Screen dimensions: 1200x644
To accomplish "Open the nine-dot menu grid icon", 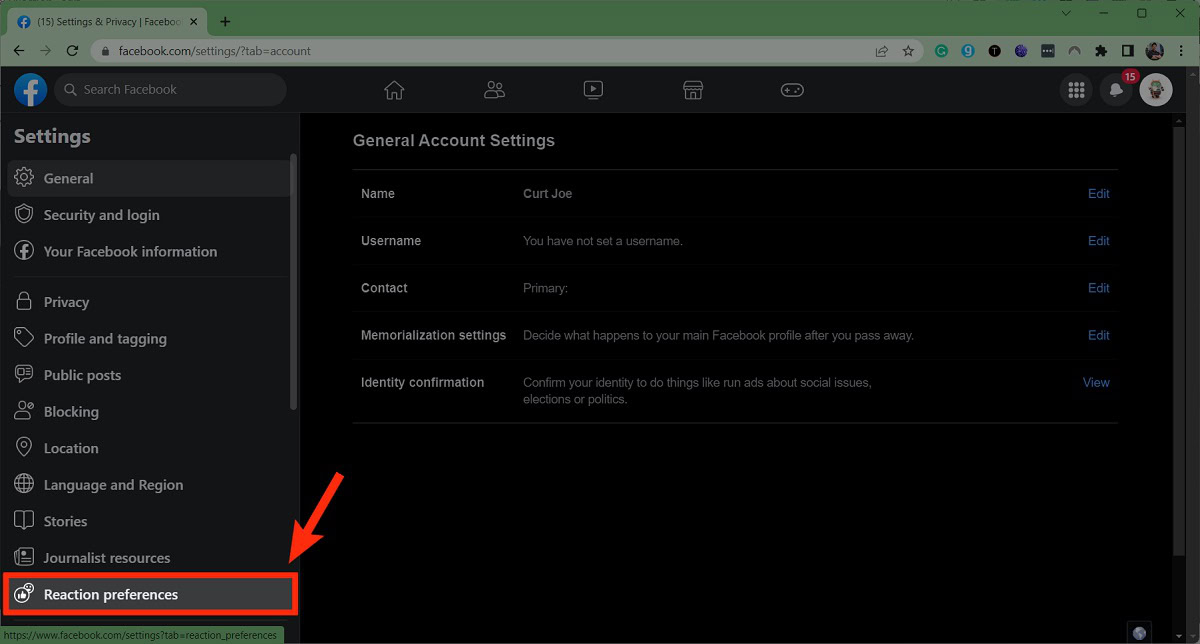I will click(x=1076, y=90).
